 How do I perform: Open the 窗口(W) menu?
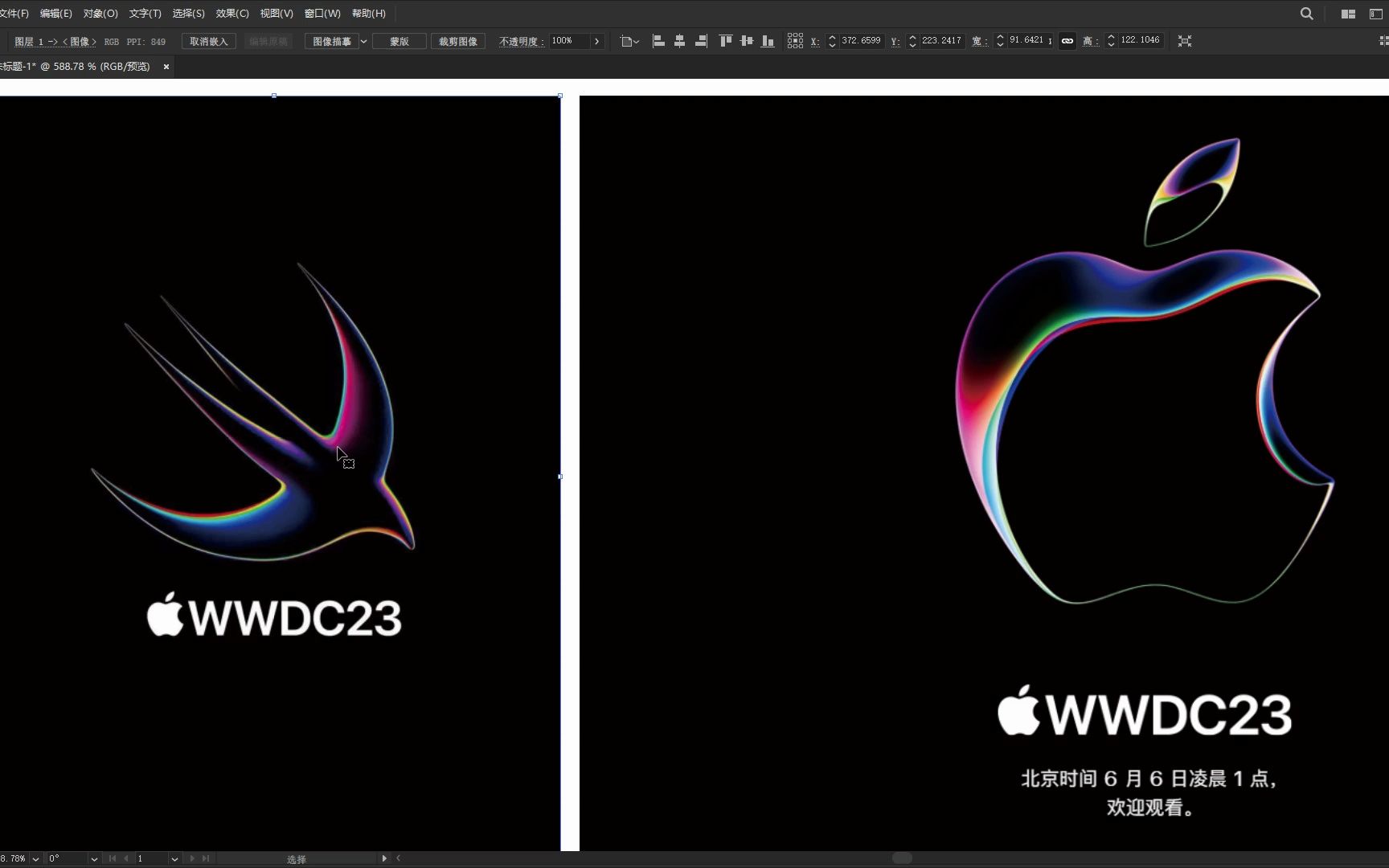pos(322,14)
